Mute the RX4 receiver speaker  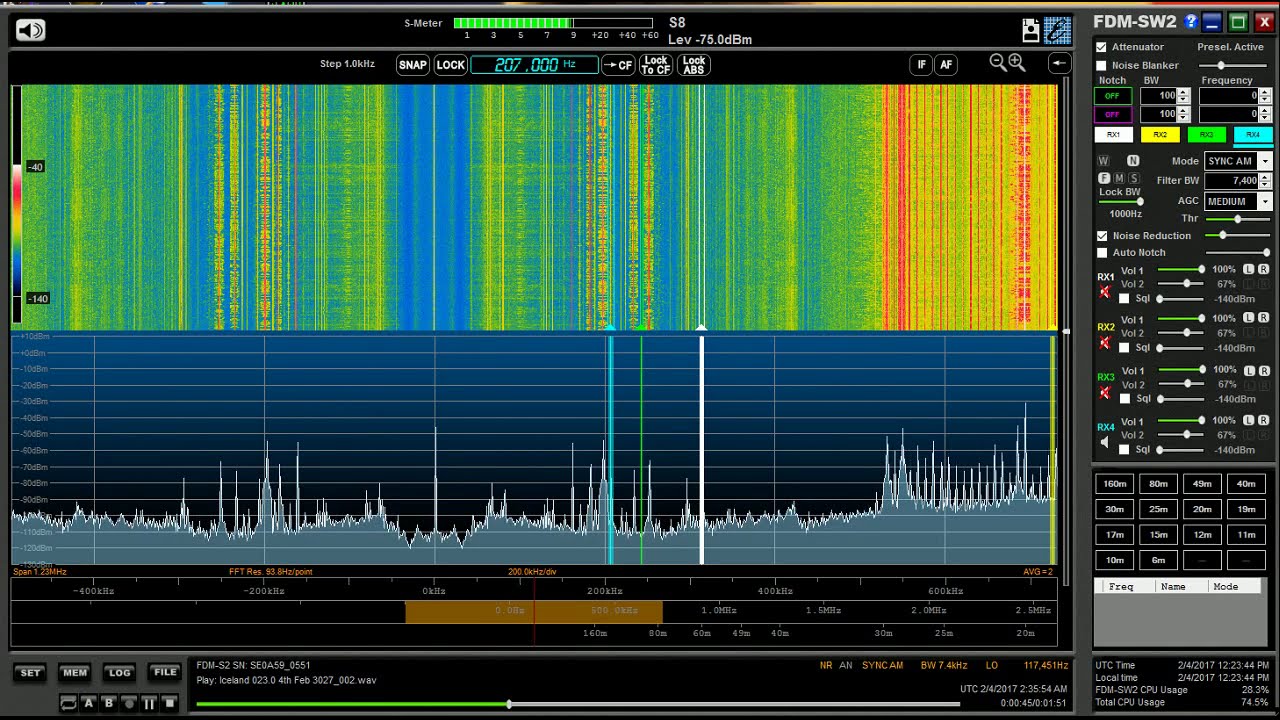[x=1105, y=442]
